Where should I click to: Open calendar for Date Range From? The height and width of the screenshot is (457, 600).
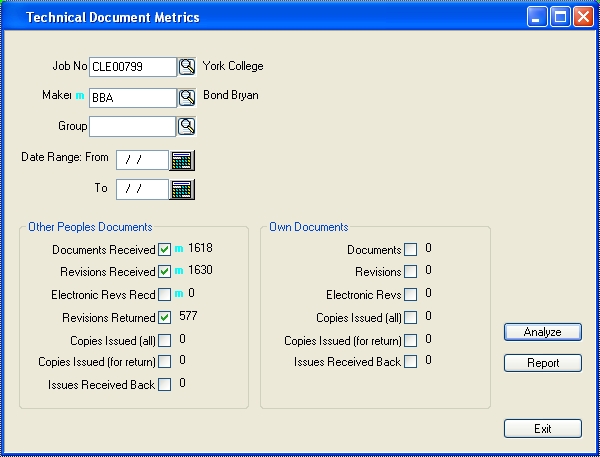(x=182, y=160)
